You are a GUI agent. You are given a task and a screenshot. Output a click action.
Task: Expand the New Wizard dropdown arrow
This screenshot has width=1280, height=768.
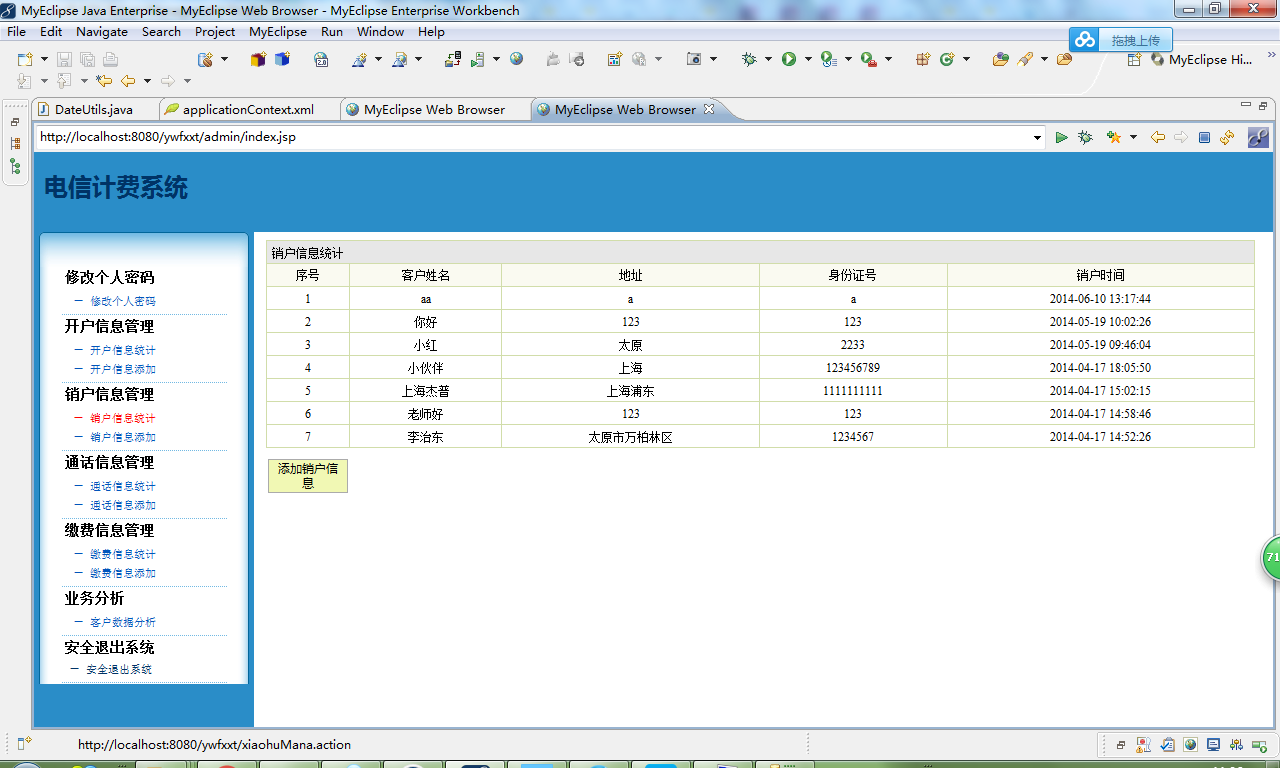(x=44, y=58)
